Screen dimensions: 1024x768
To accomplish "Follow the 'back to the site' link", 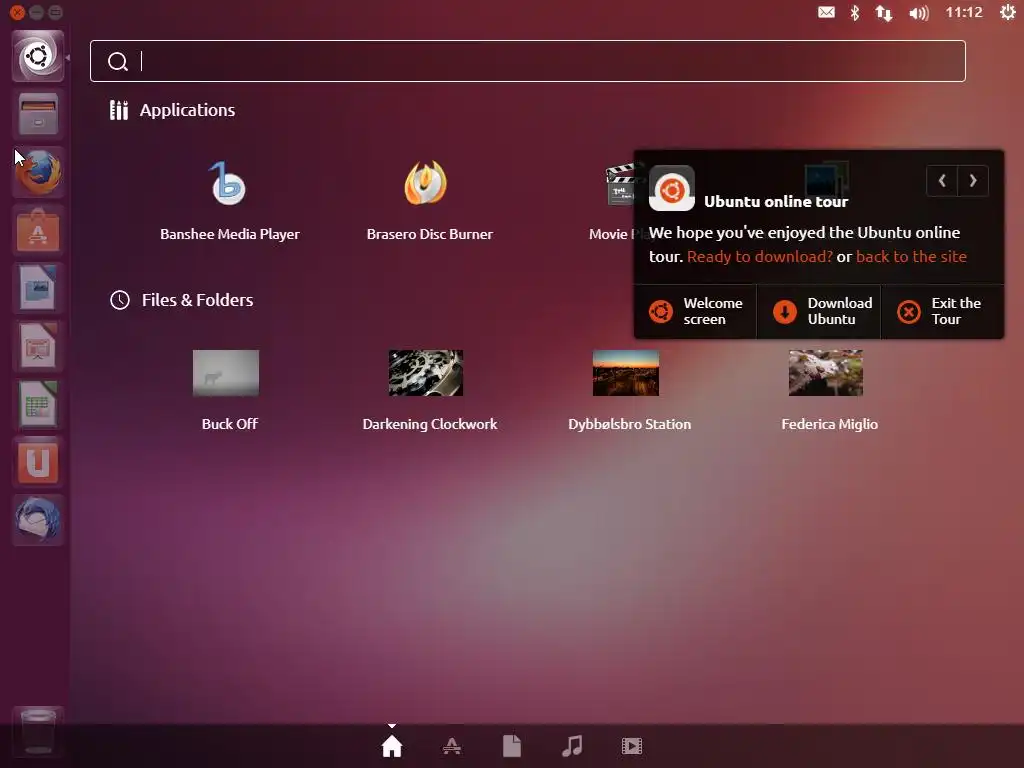I will tap(911, 257).
